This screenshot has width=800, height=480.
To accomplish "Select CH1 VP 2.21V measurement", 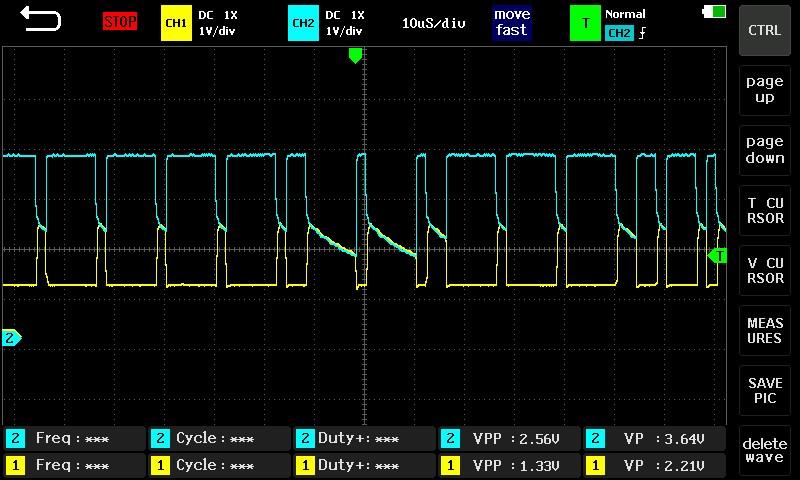I will click(x=654, y=465).
